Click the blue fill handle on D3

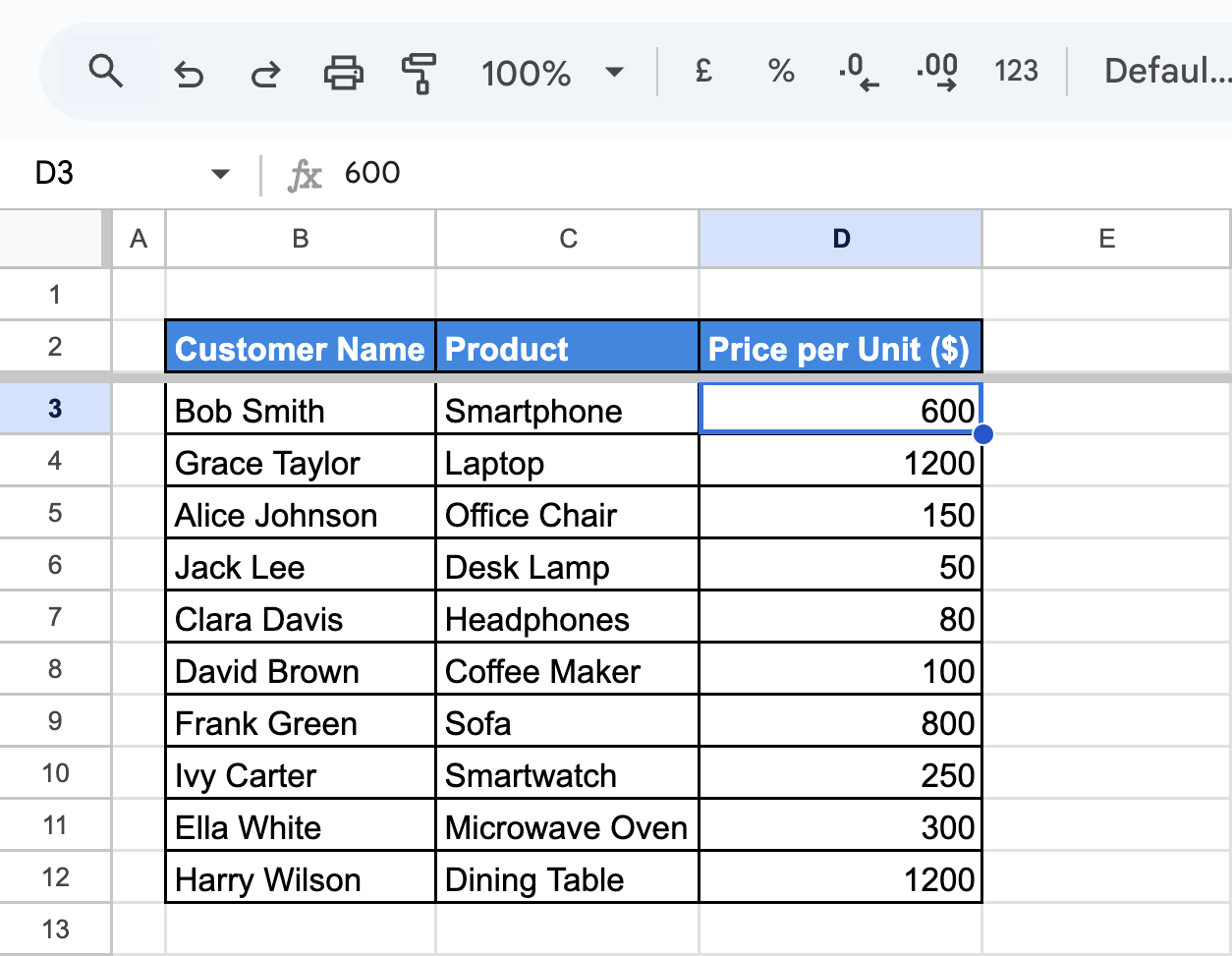pyautogui.click(x=981, y=433)
